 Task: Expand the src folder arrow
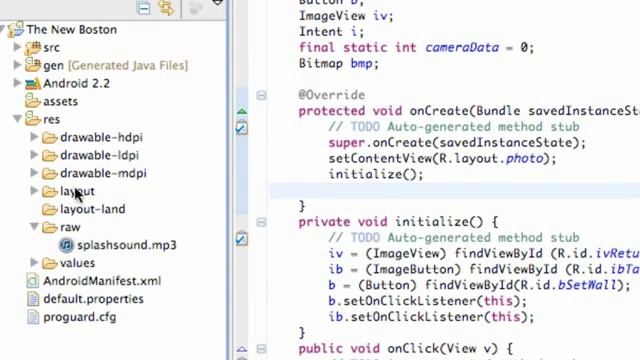click(x=17, y=47)
